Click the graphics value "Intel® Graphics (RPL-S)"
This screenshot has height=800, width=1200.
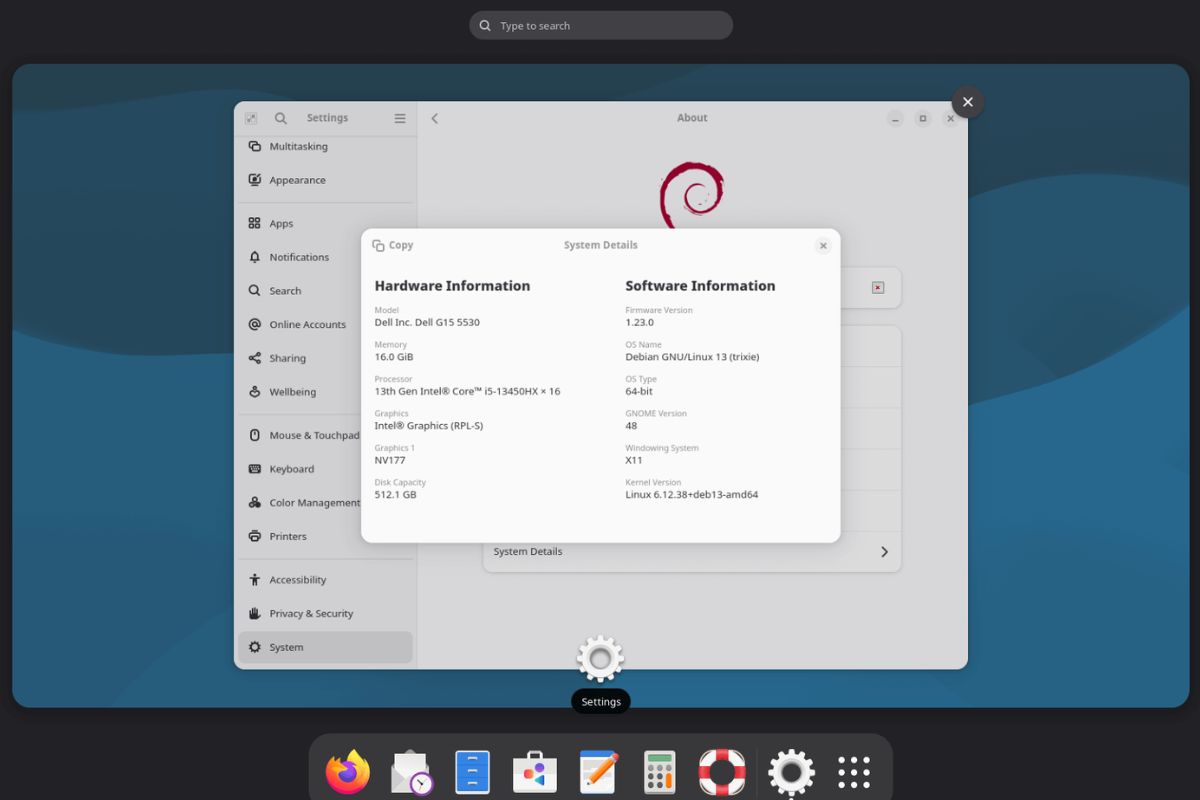[x=429, y=426]
